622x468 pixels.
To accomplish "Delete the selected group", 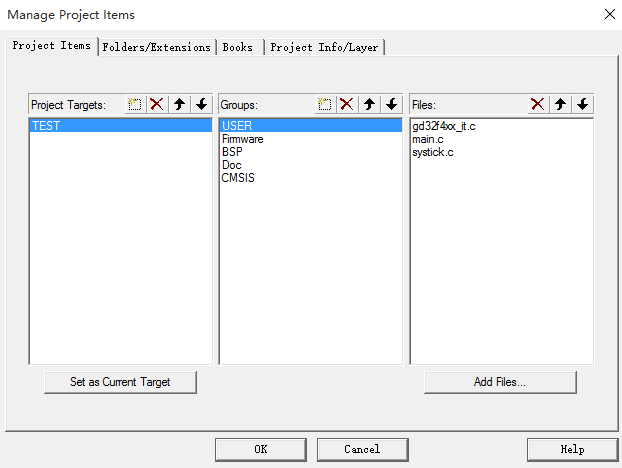I will (x=347, y=105).
